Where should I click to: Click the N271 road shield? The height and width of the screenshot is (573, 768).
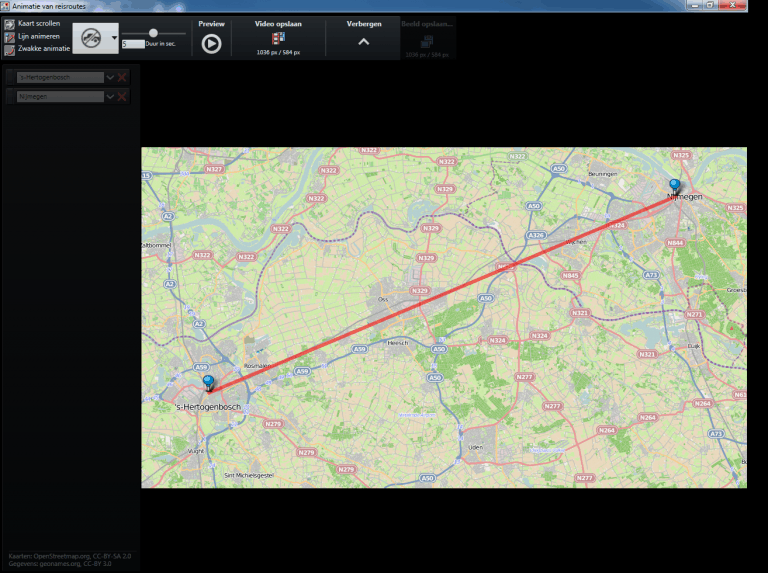click(x=694, y=314)
